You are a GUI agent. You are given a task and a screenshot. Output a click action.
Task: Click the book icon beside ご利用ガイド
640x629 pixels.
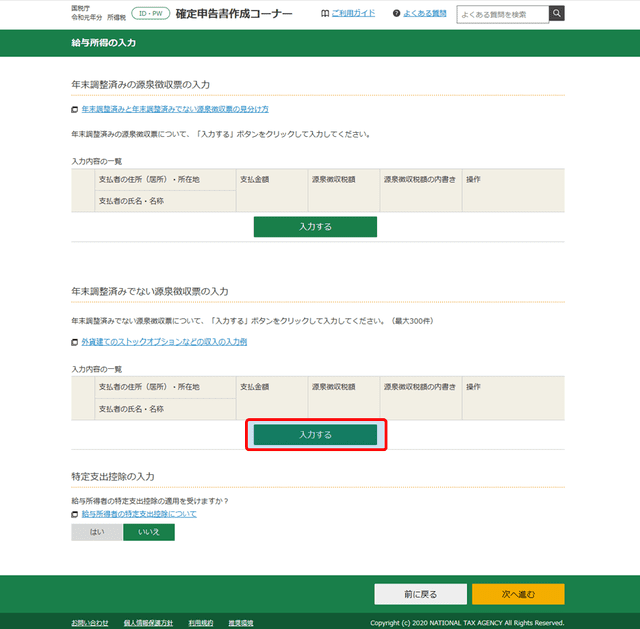(325, 13)
